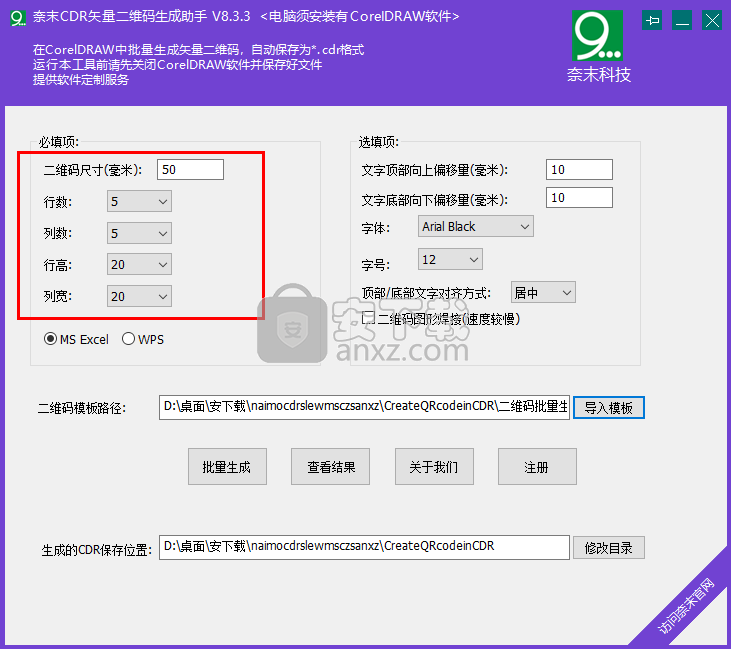Click the 二维码模板路径 text field
This screenshot has height=649, width=731.
pyautogui.click(x=364, y=407)
